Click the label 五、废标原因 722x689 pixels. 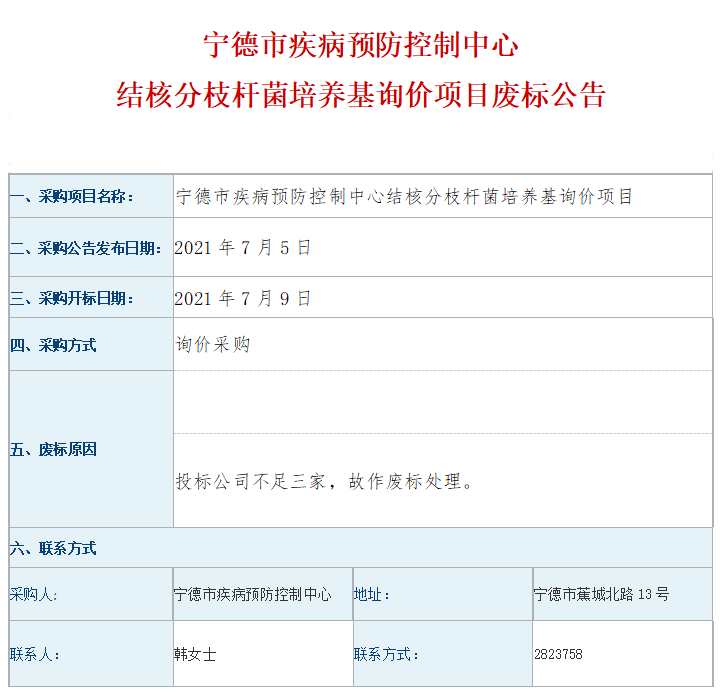53,449
